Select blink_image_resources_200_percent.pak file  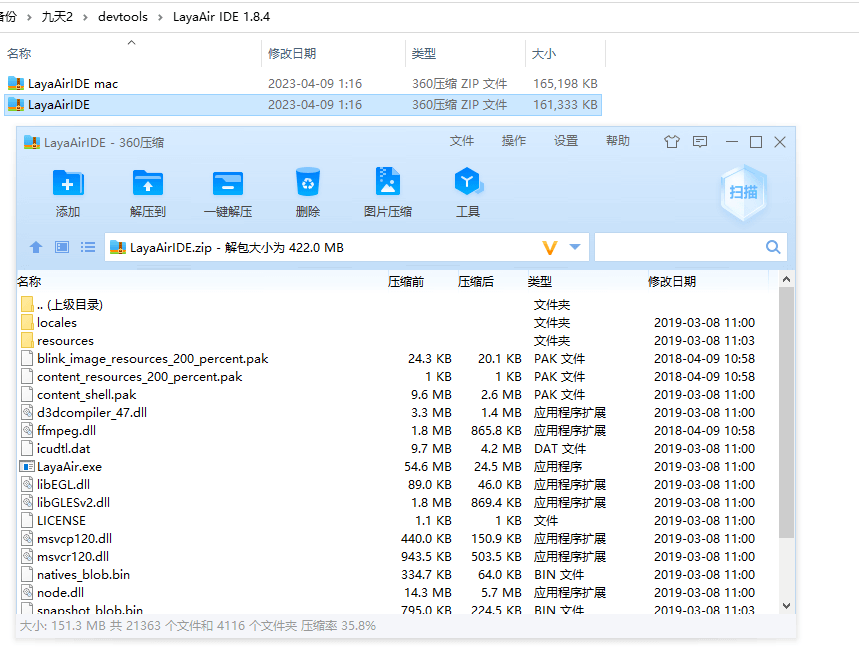[x=397, y=358]
